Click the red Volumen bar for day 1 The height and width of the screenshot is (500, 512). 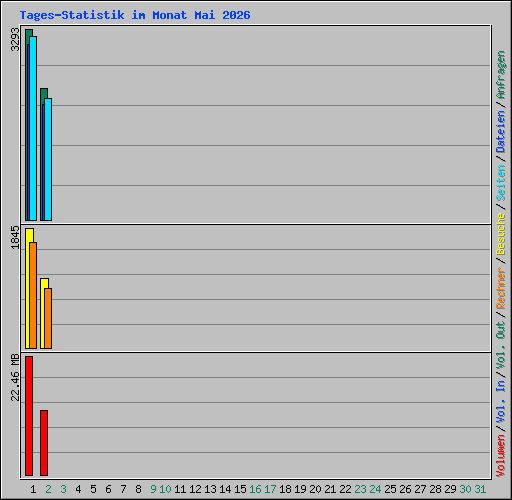(x=29, y=416)
